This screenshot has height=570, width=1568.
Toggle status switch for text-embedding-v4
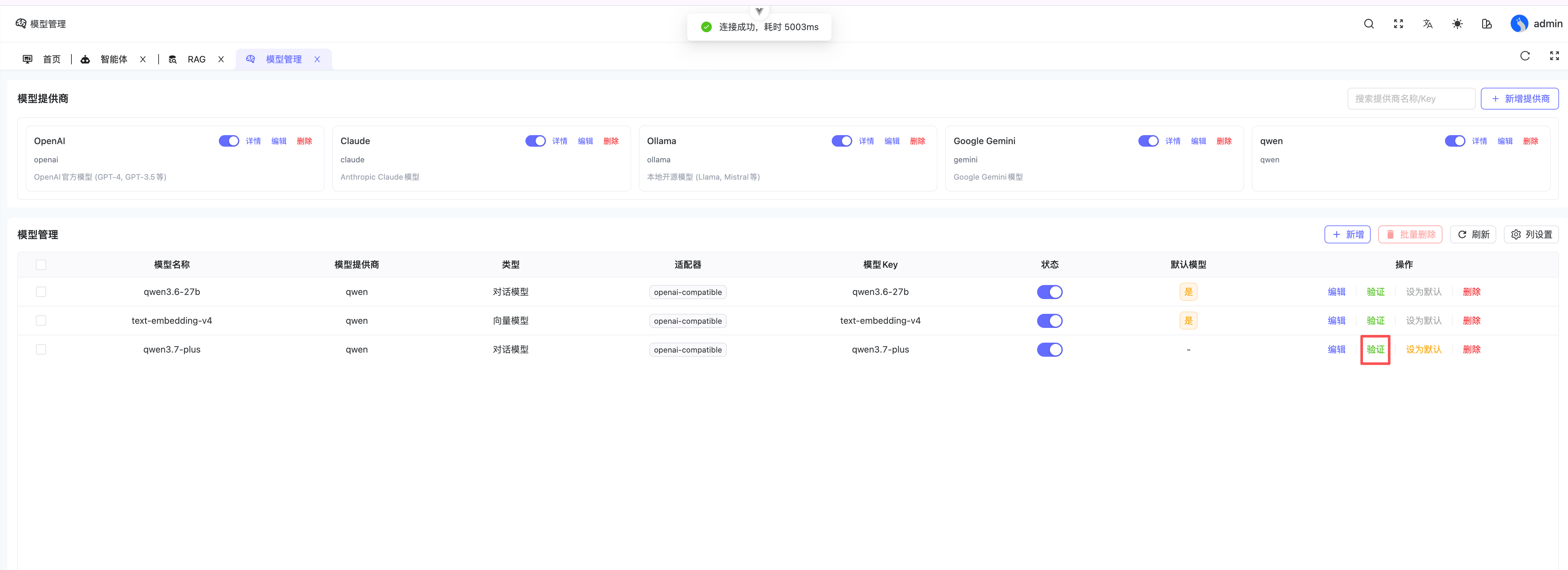[x=1049, y=321]
